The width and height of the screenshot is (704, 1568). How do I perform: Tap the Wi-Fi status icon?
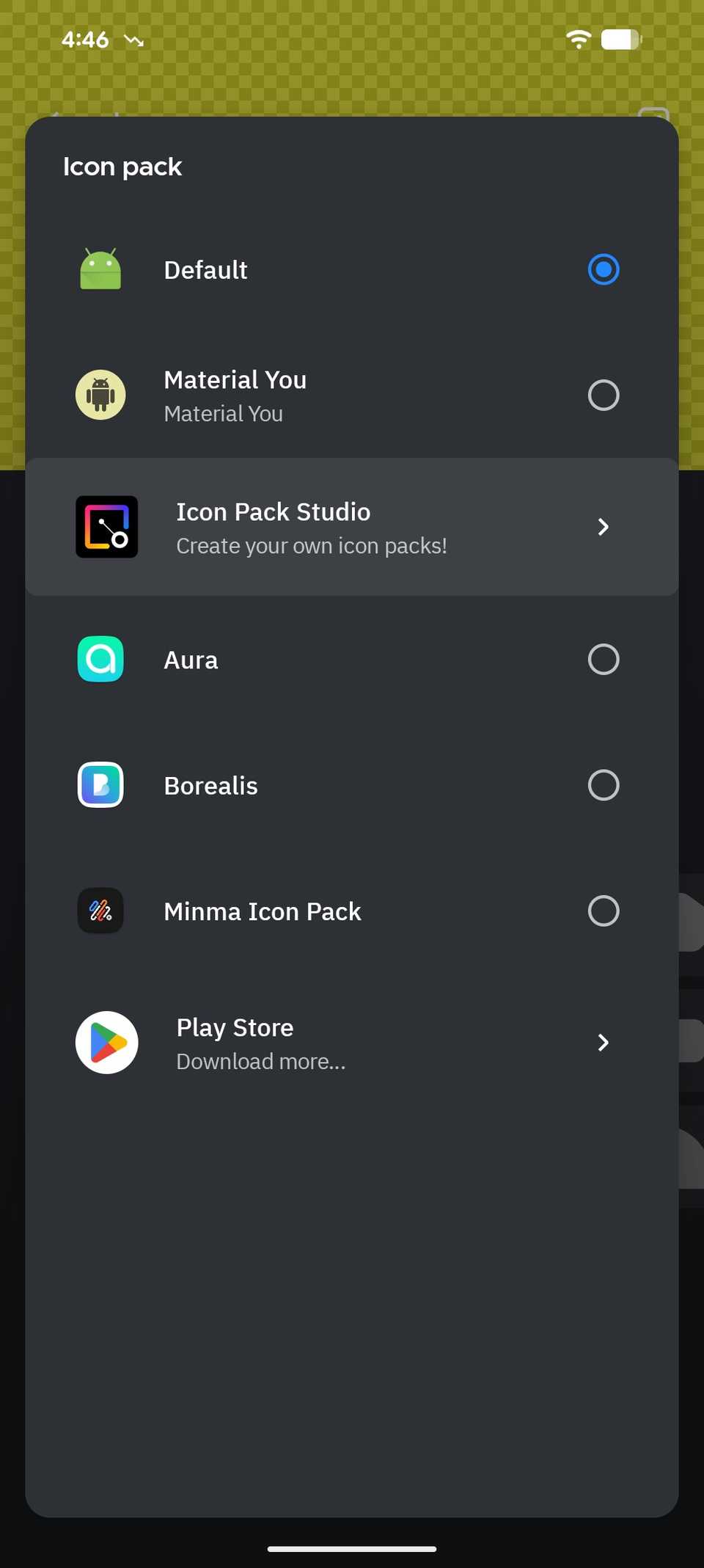pos(579,39)
